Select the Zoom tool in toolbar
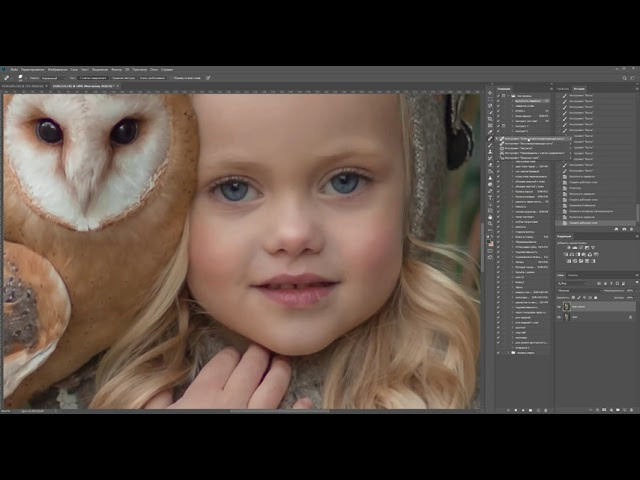 coord(490,223)
